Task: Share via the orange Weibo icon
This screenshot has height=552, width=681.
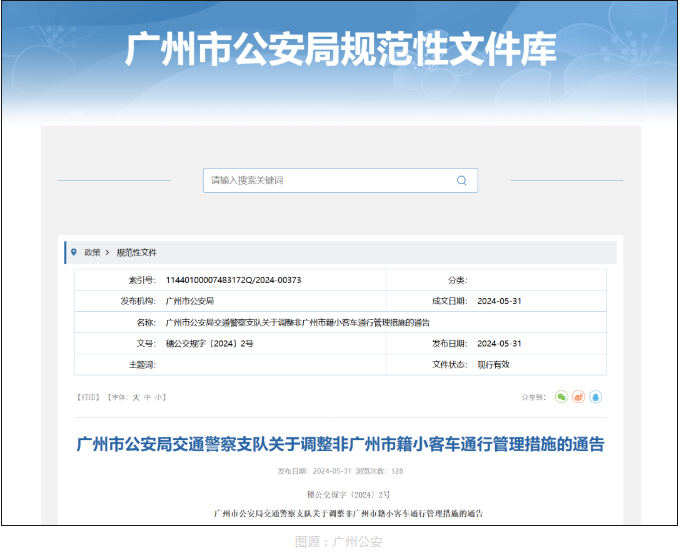Action: click(578, 397)
